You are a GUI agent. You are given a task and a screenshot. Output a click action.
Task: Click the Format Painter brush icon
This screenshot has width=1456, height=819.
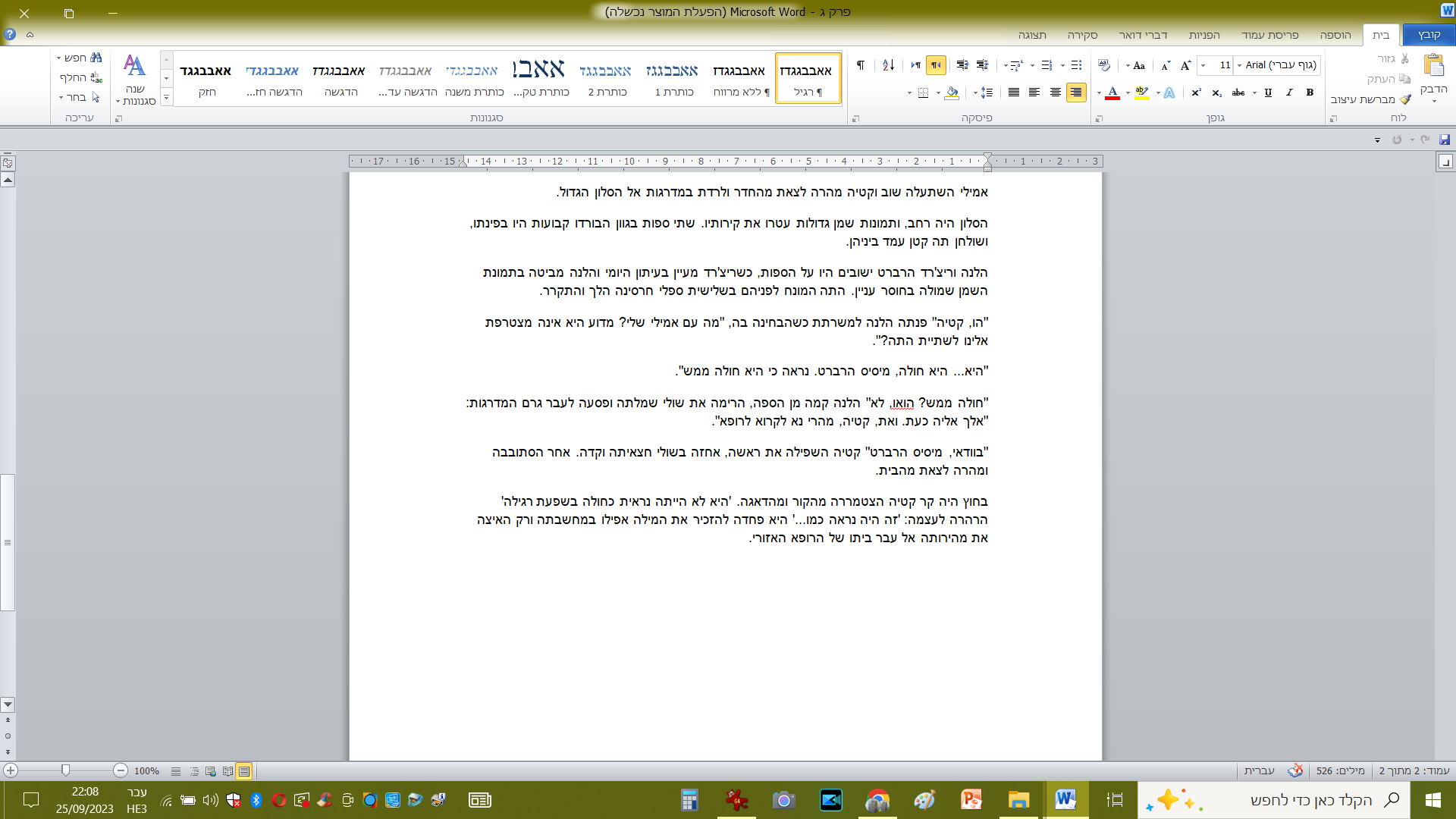[1405, 99]
